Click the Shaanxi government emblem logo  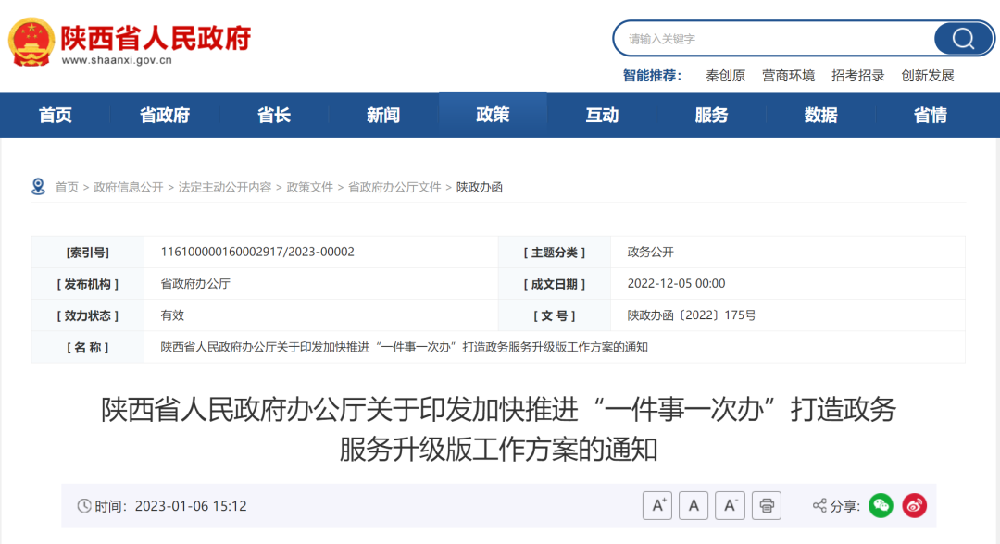31,42
